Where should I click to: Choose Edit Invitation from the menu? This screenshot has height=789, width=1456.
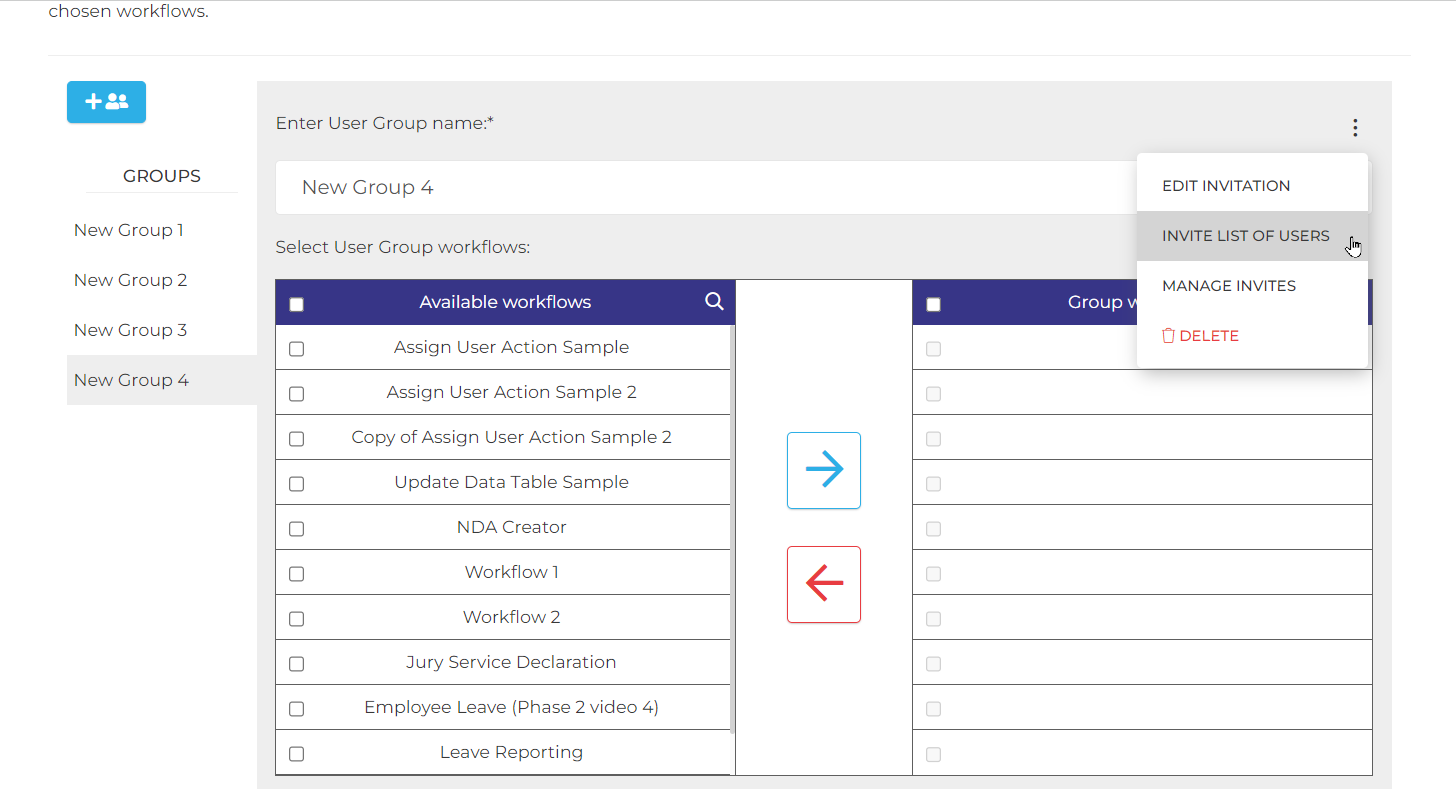point(1252,186)
